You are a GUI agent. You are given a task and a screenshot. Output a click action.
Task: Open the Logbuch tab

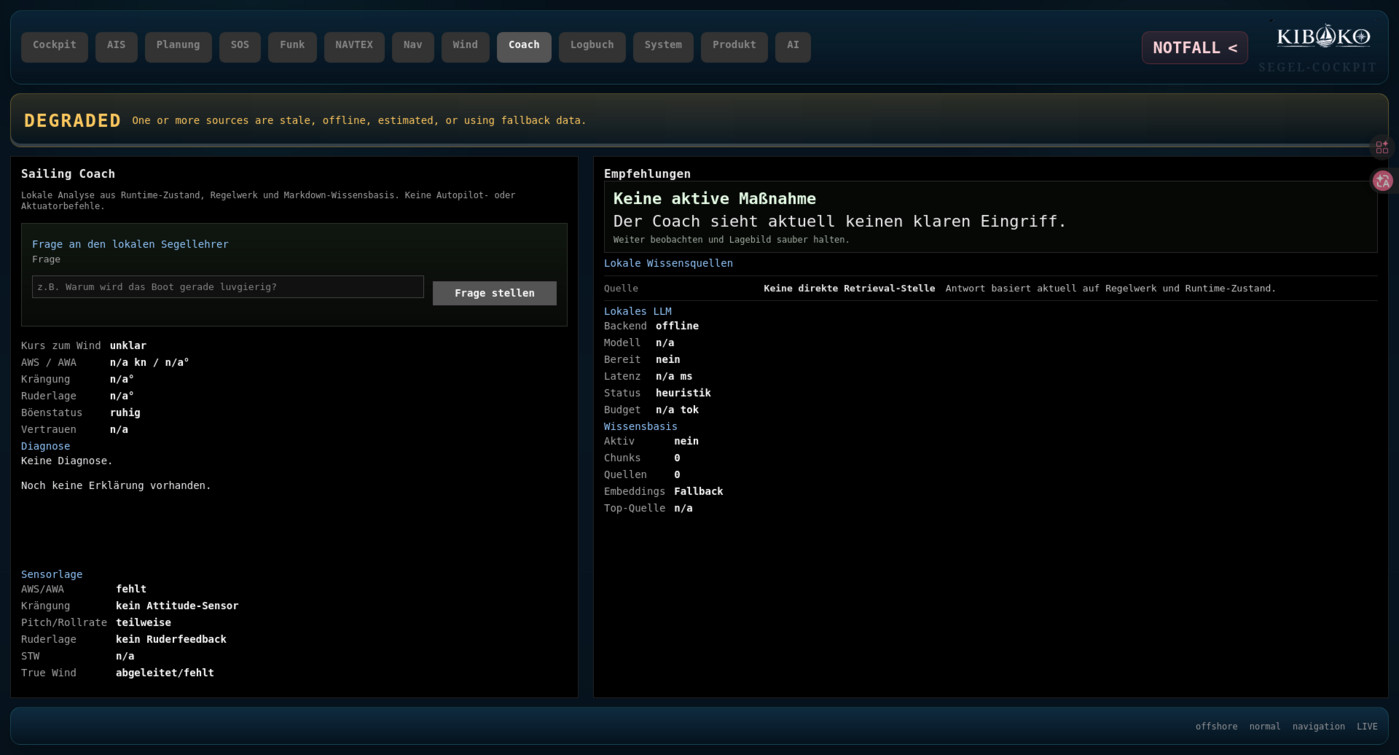[x=592, y=46]
